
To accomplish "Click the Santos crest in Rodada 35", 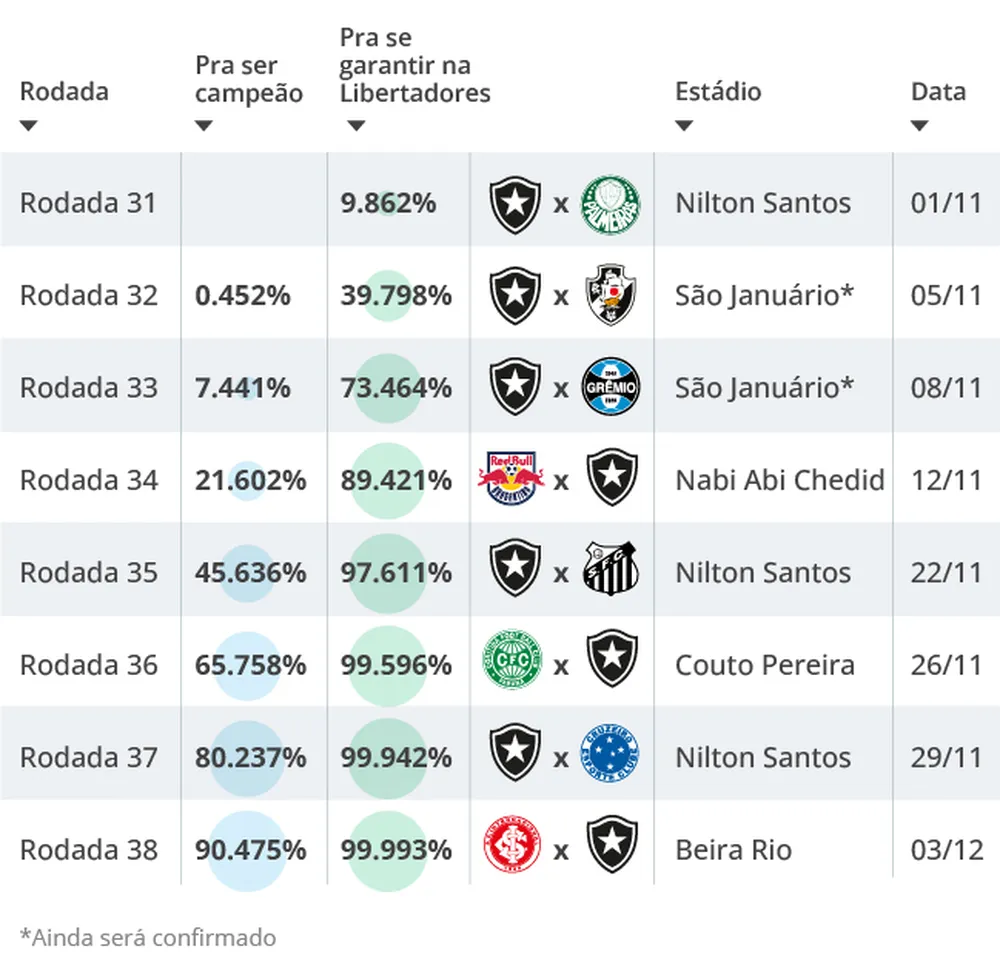I will (610, 572).
